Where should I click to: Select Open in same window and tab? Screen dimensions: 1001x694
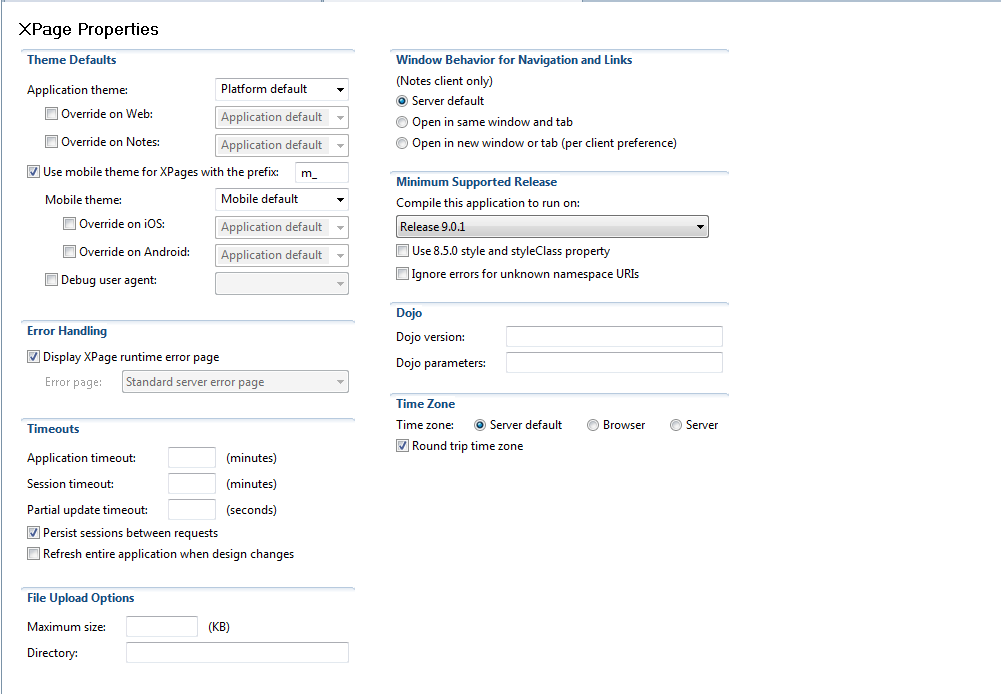(x=402, y=122)
